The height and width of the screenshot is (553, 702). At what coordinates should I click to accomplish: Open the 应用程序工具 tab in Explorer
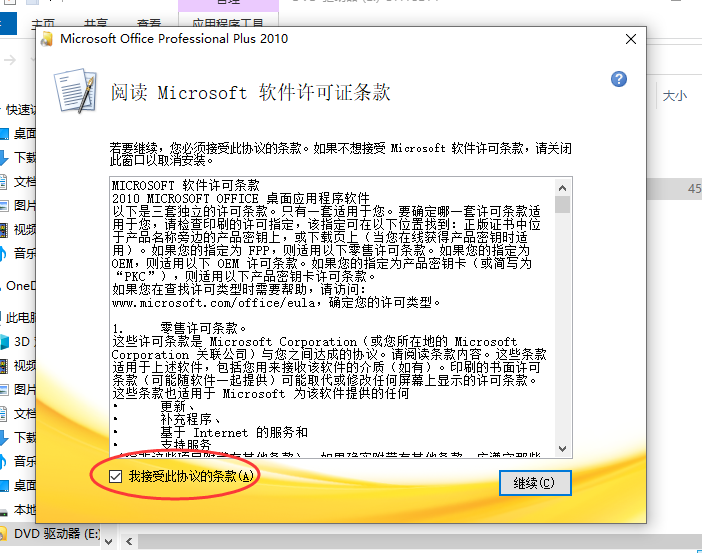click(x=228, y=23)
